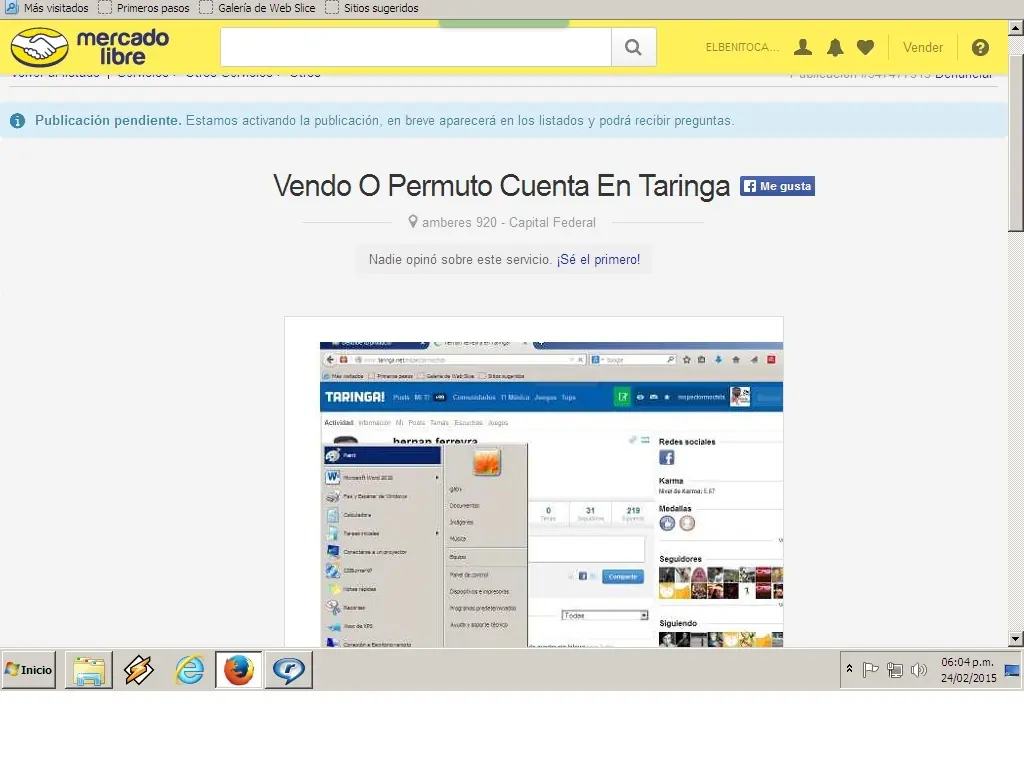This screenshot has width=1024, height=768.
Task: Click the Inicio start button
Action: coord(29,669)
